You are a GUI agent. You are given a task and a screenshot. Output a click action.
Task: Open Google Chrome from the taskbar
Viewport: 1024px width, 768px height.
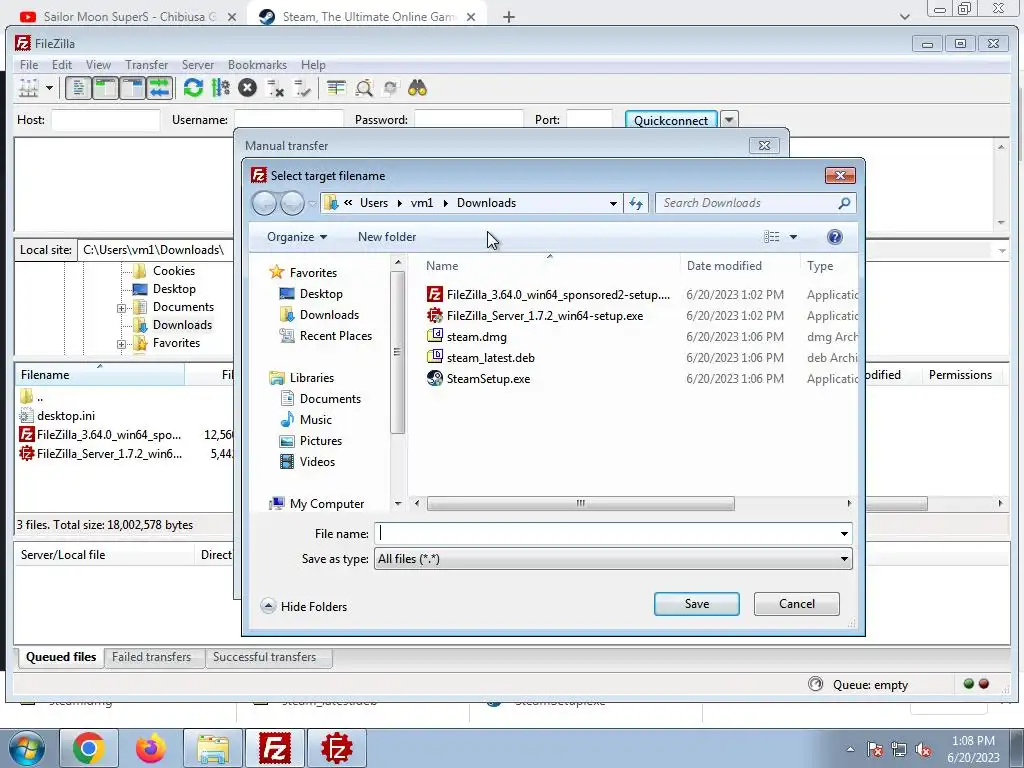pyautogui.click(x=89, y=748)
